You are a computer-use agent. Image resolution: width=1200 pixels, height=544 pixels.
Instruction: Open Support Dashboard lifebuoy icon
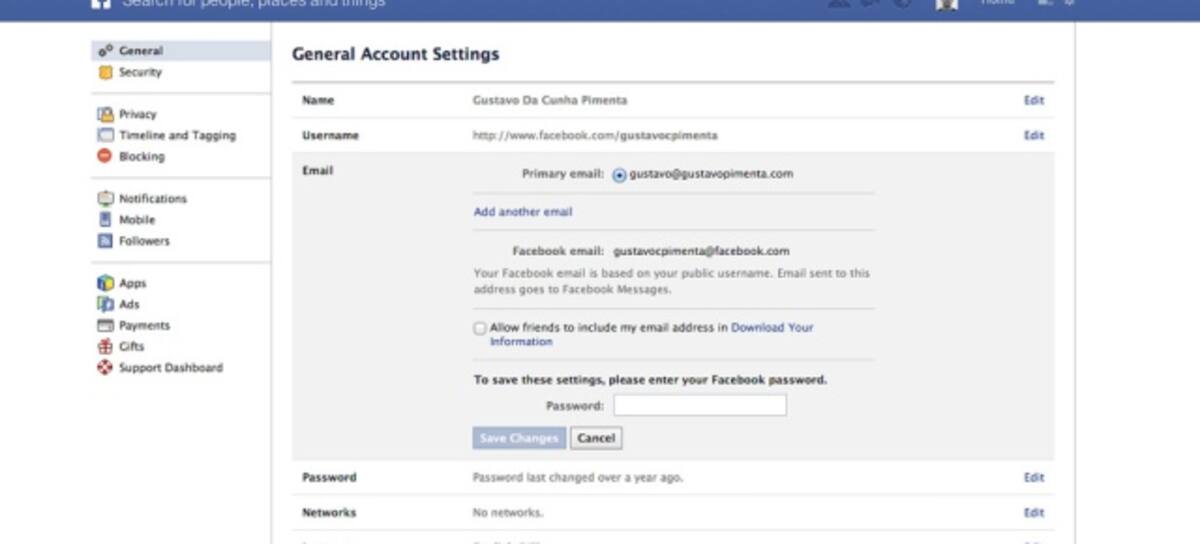105,368
